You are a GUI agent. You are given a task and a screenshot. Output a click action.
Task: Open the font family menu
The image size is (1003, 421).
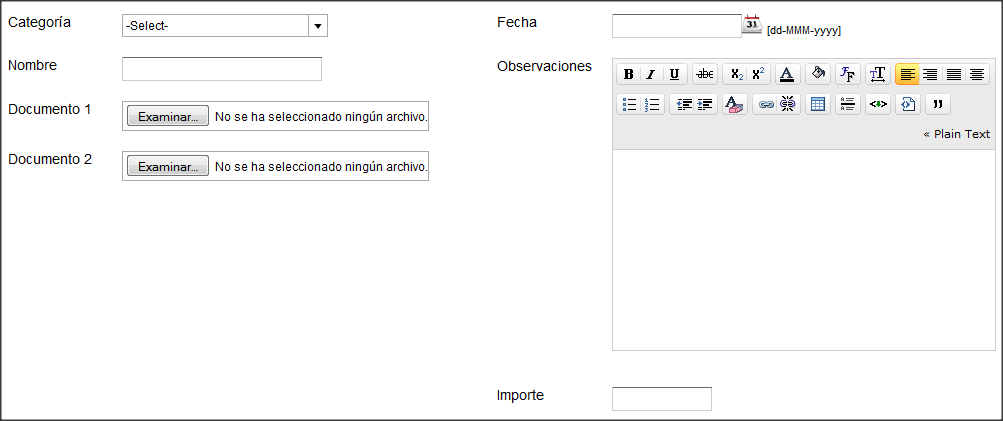pyautogui.click(x=848, y=74)
